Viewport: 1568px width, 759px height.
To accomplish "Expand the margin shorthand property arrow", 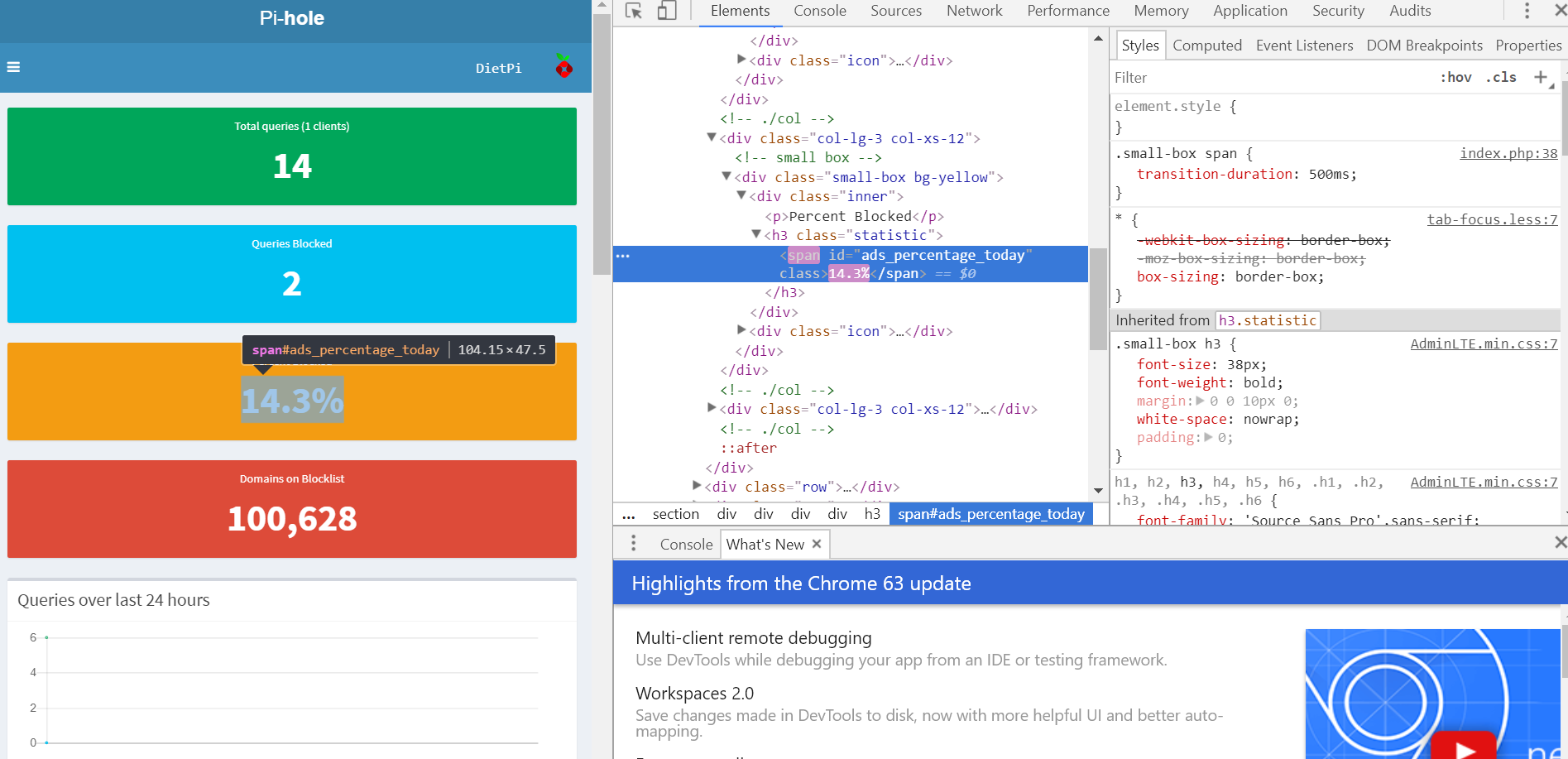I will coord(1201,401).
